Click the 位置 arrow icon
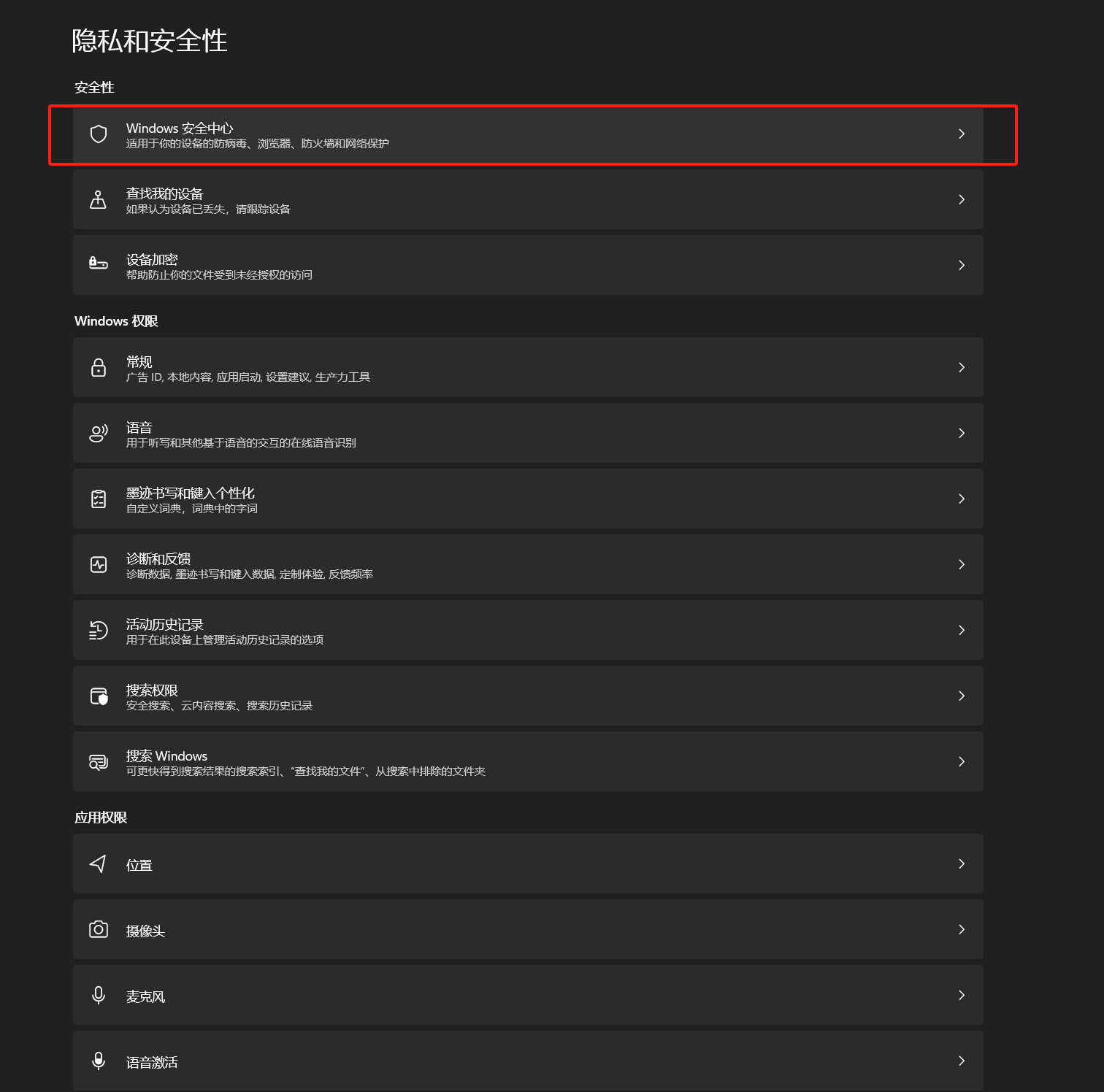This screenshot has width=1104, height=1092. pos(98,864)
